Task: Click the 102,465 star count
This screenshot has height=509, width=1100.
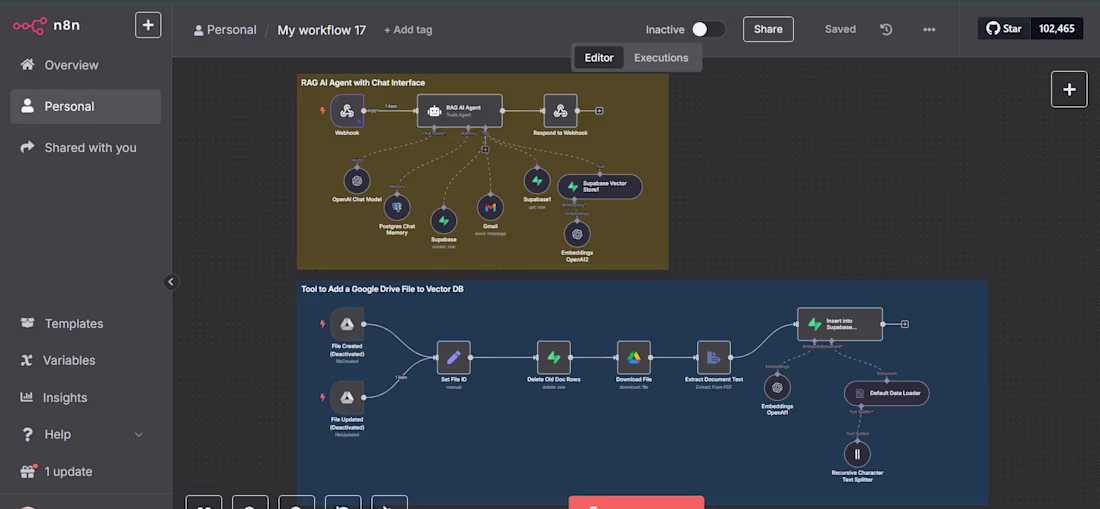Action: [1057, 29]
